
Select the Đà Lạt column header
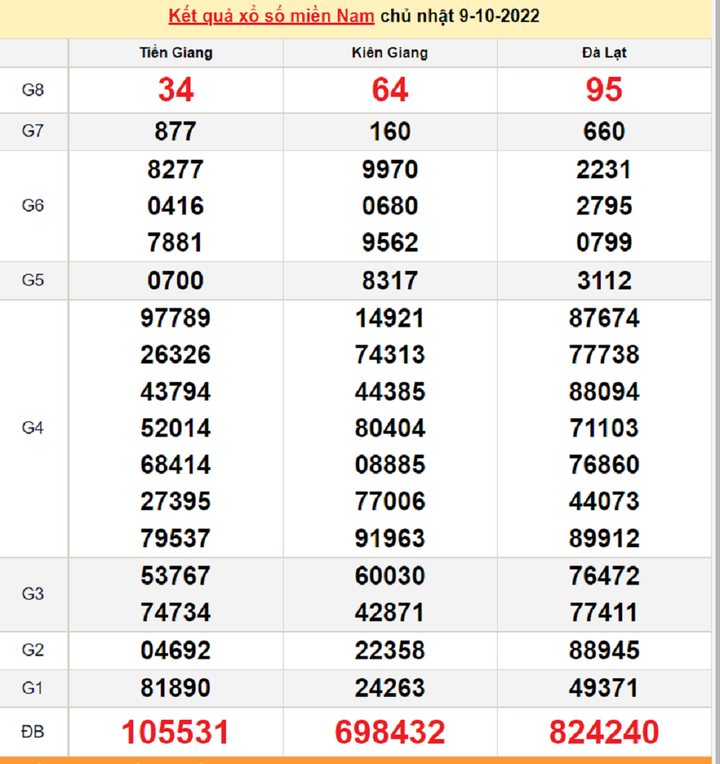pyautogui.click(x=604, y=53)
